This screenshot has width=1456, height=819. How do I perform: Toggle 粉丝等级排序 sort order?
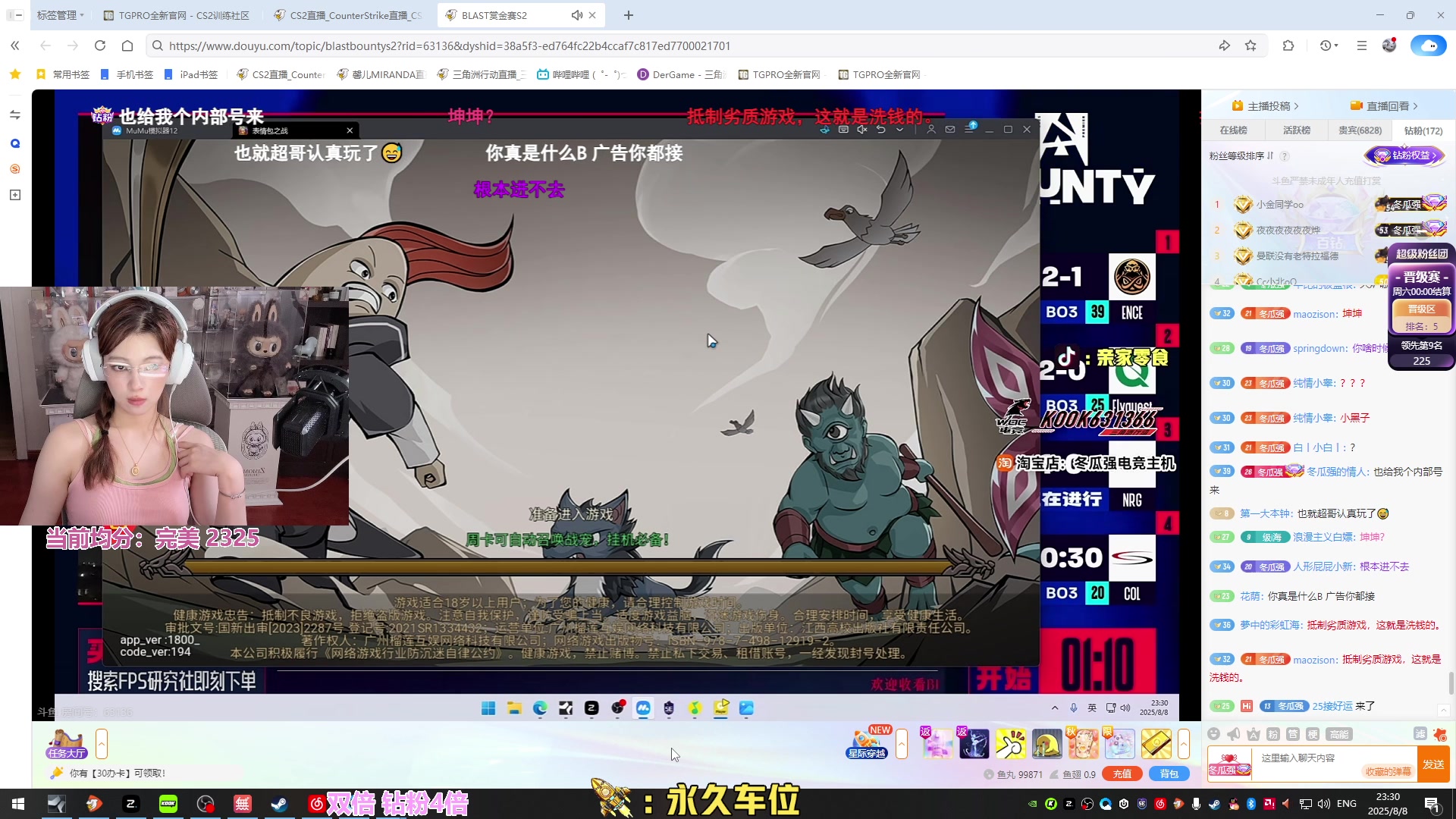[1241, 156]
